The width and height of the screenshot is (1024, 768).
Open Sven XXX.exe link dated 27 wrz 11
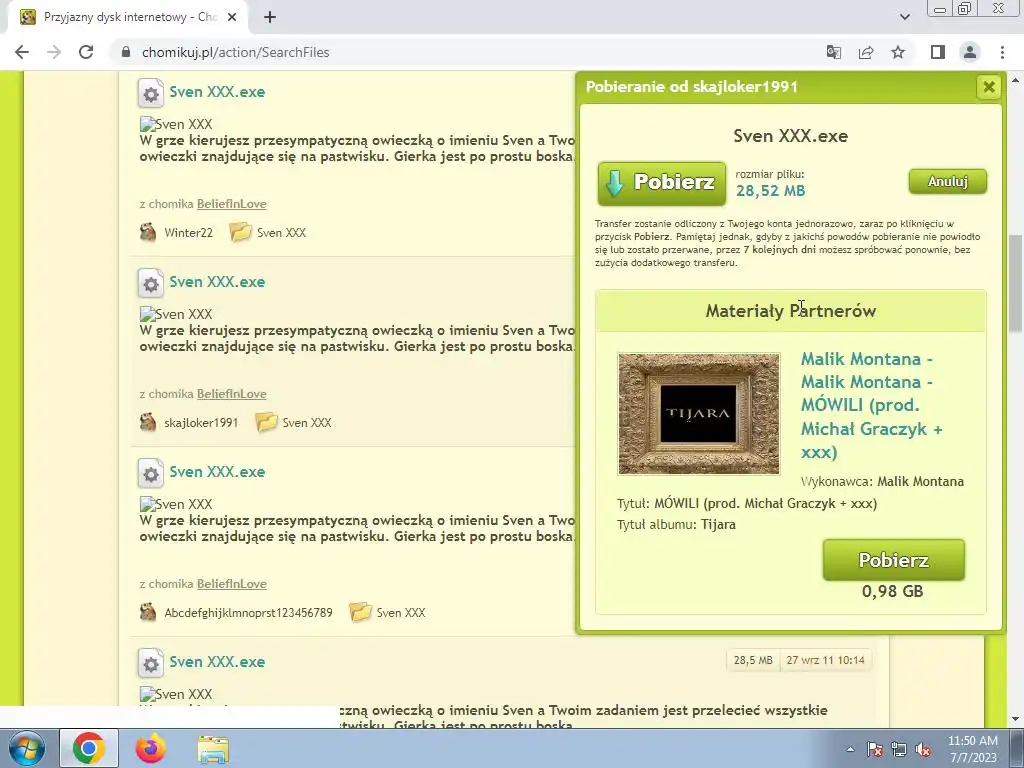(x=217, y=662)
